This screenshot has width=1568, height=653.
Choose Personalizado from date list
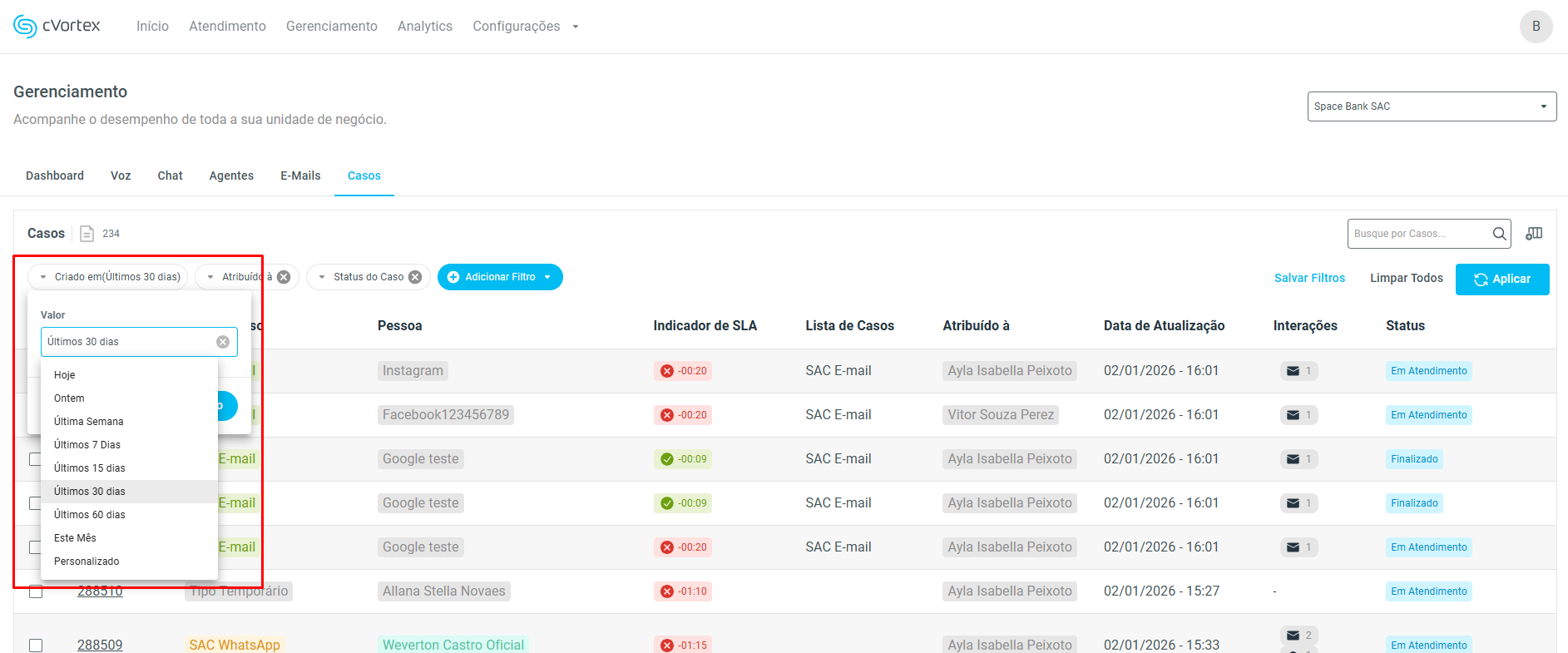87,561
